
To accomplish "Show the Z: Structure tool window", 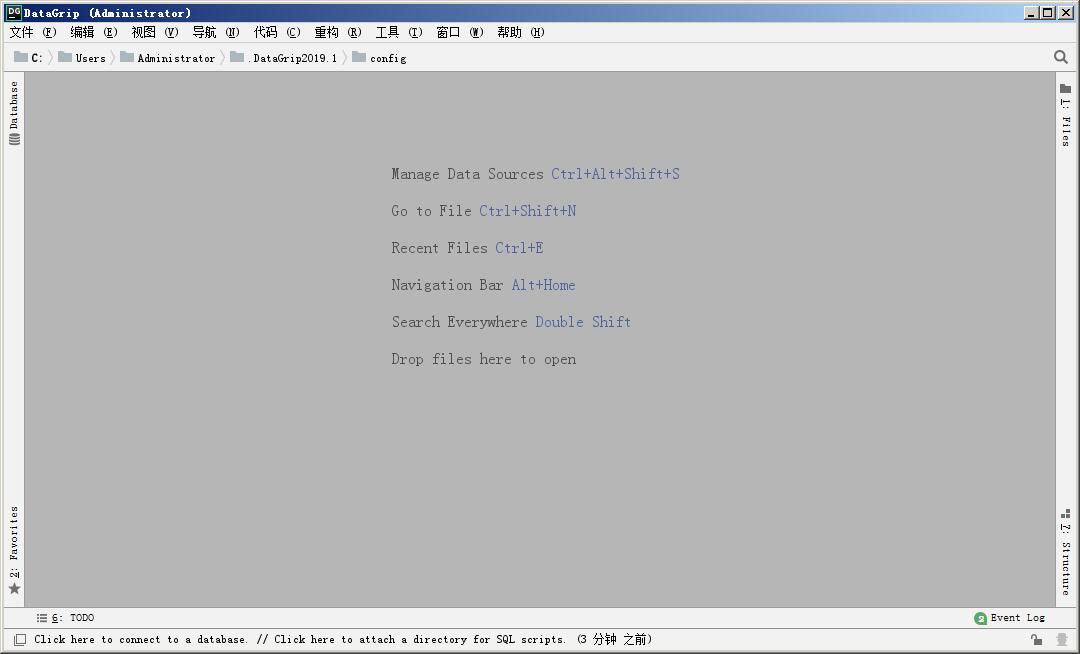I will (1066, 552).
